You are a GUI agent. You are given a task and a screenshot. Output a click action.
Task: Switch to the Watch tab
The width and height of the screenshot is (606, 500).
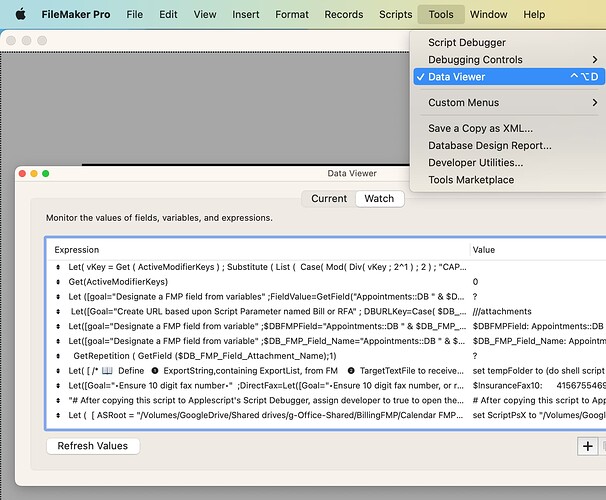(x=379, y=199)
